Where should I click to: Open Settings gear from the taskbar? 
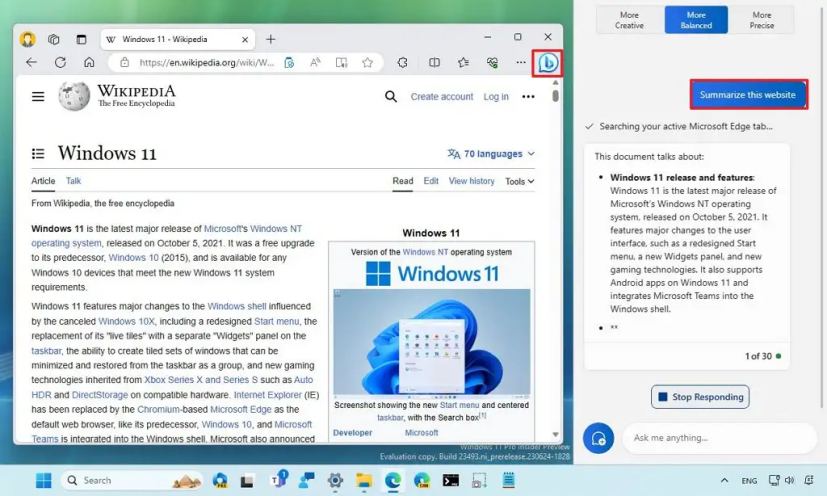coord(335,480)
